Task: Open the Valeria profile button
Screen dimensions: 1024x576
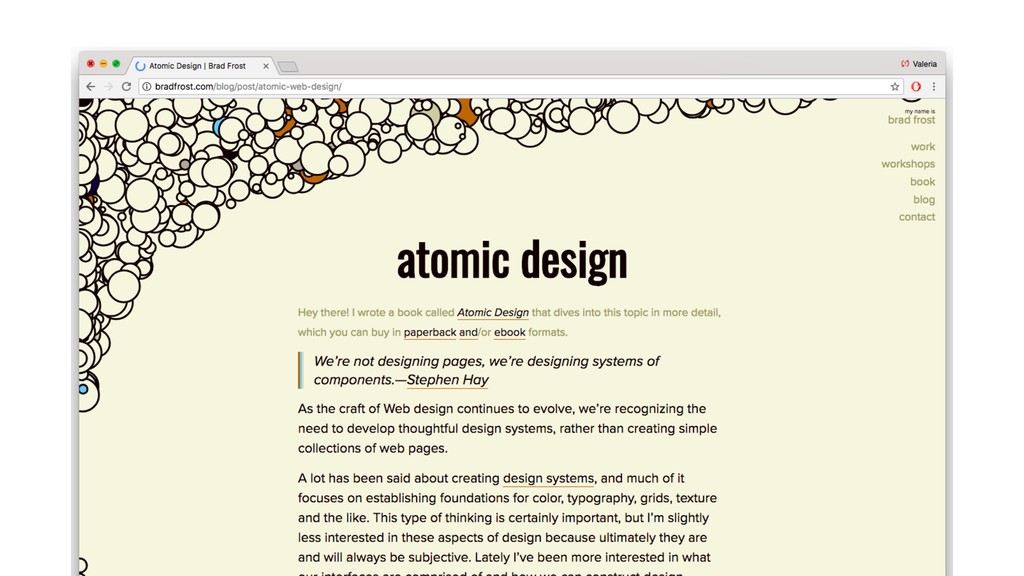Action: [919, 64]
